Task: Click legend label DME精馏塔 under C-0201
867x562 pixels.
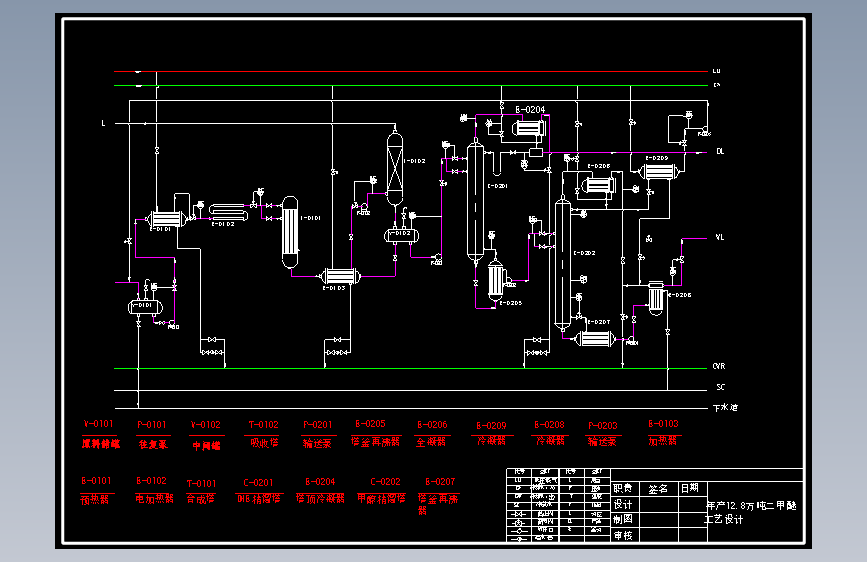Action: click(x=259, y=499)
